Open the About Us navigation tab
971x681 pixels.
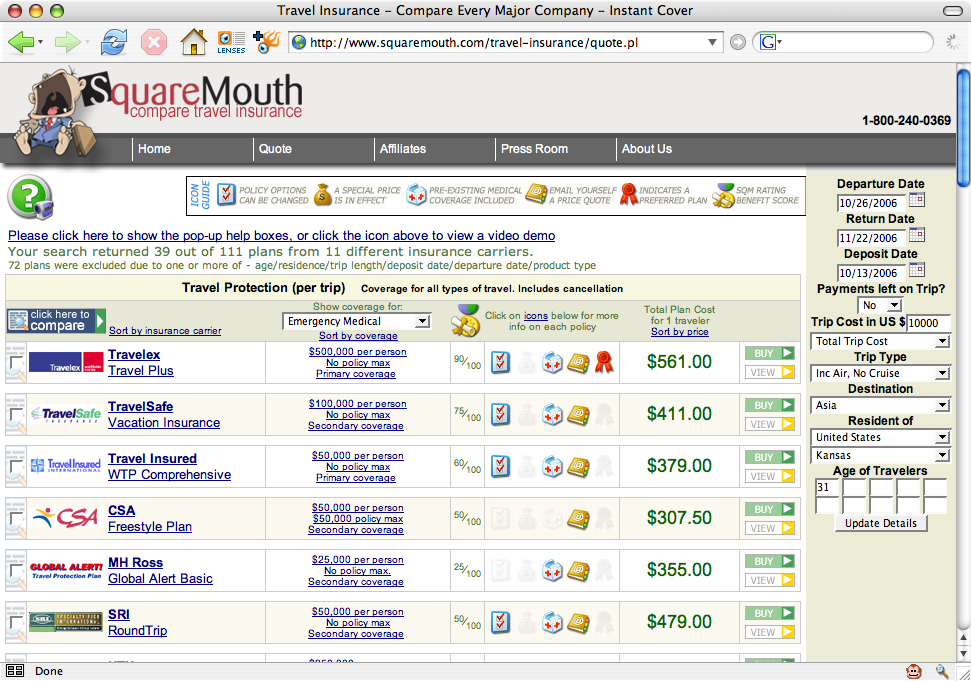click(647, 149)
